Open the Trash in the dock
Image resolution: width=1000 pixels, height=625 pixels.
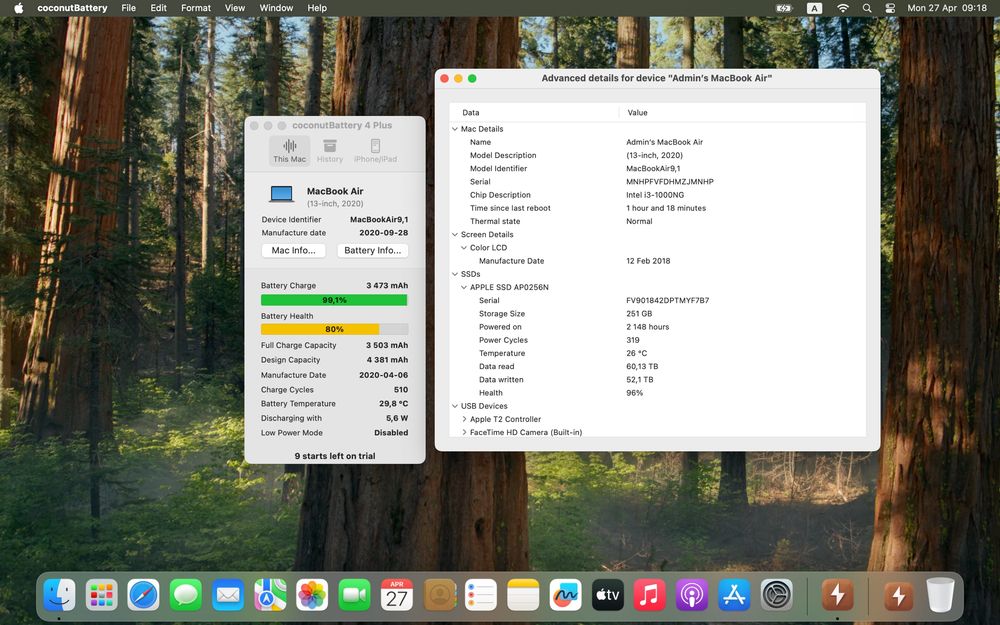click(940, 595)
